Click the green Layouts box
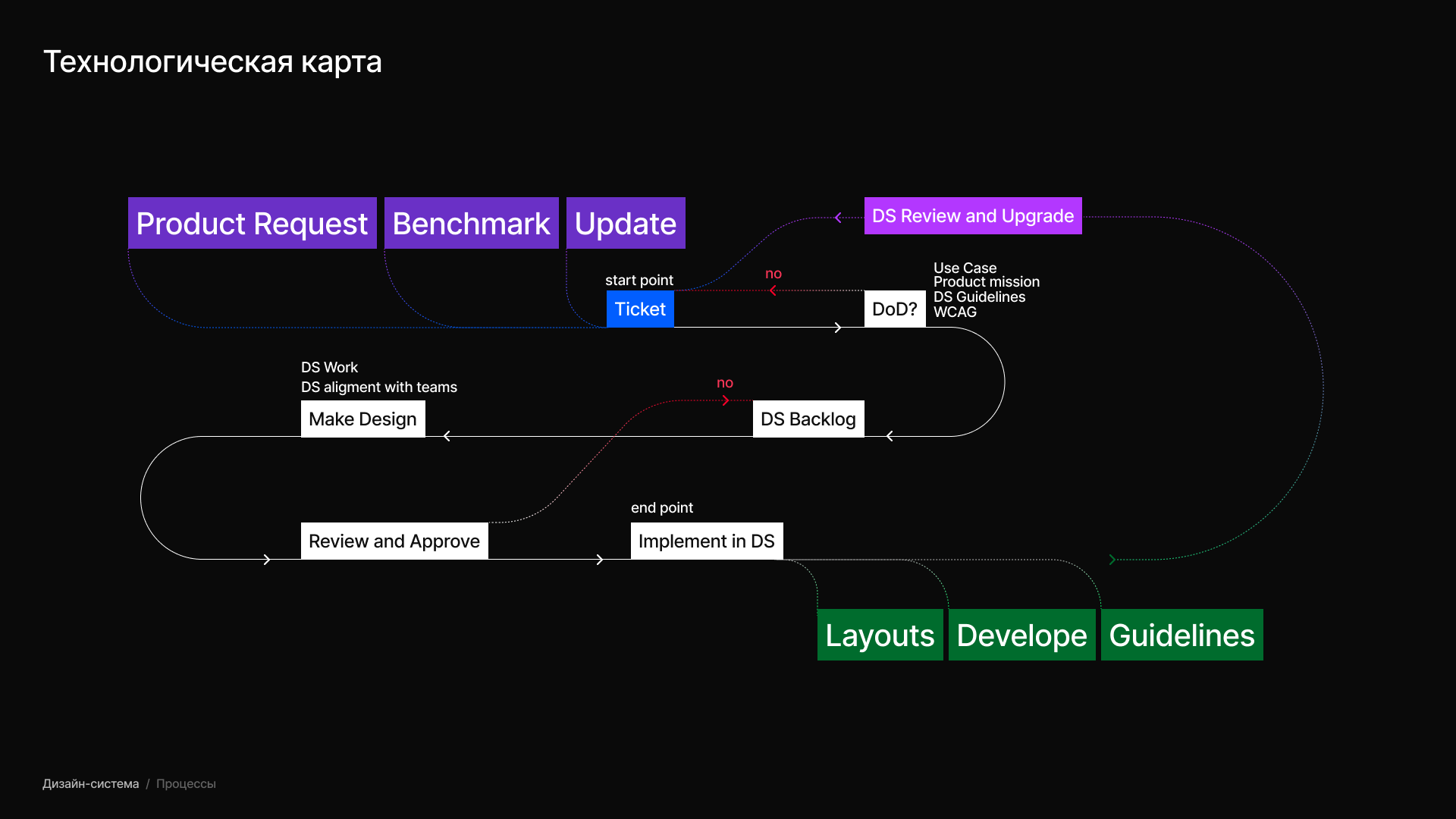Viewport: 1456px width, 819px height. pos(880,635)
